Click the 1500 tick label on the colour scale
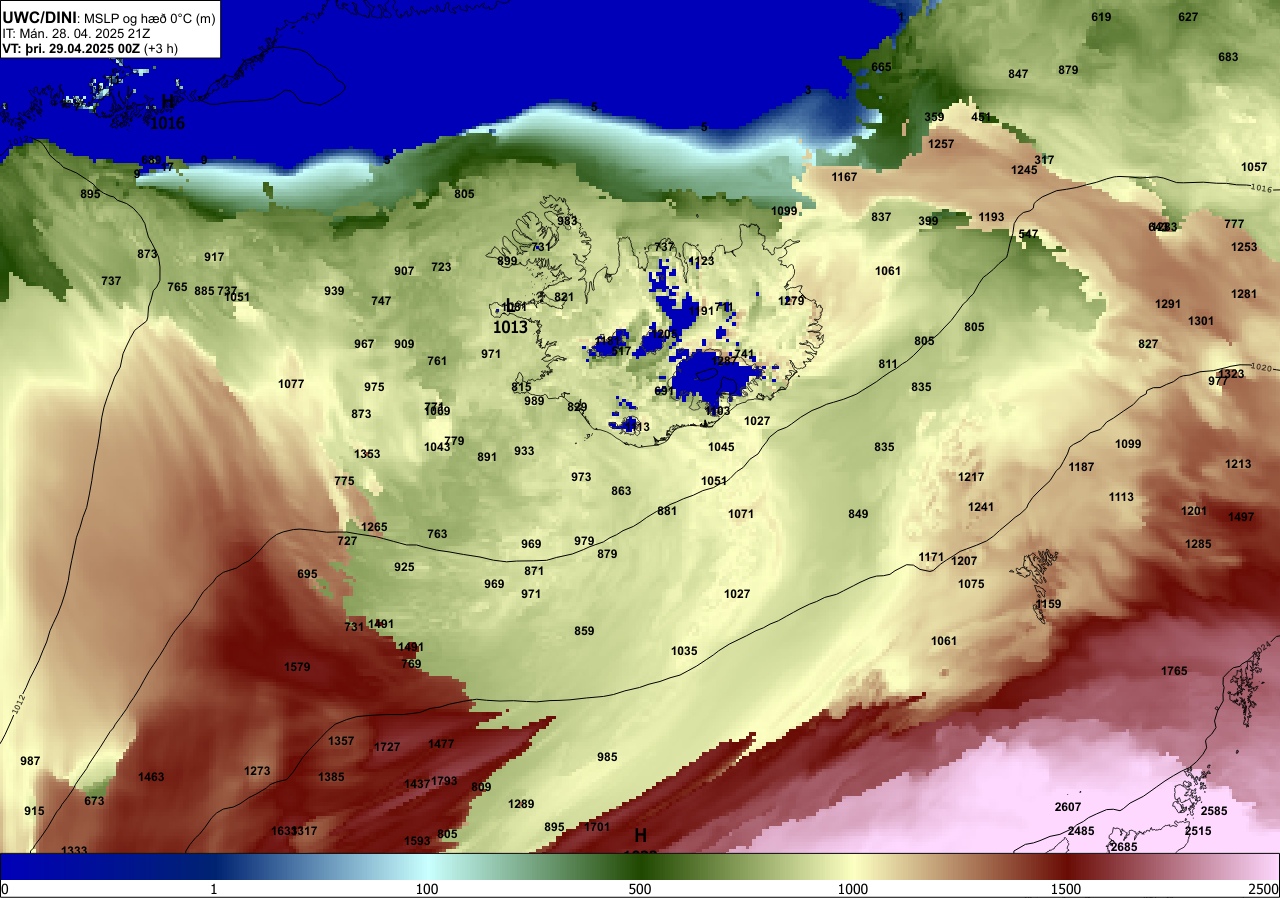The height and width of the screenshot is (898, 1280). tap(1066, 889)
